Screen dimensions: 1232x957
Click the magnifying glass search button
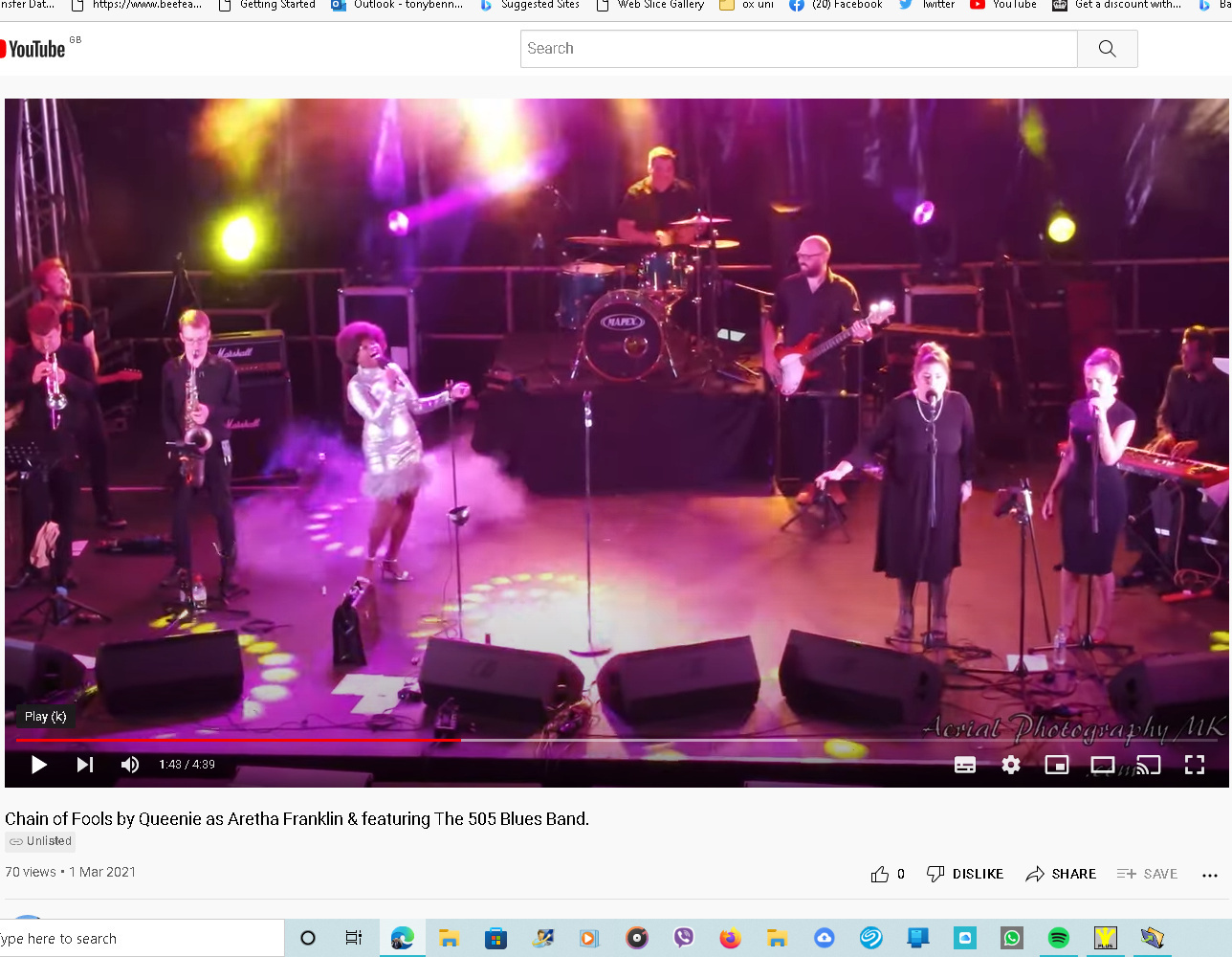tap(1107, 49)
